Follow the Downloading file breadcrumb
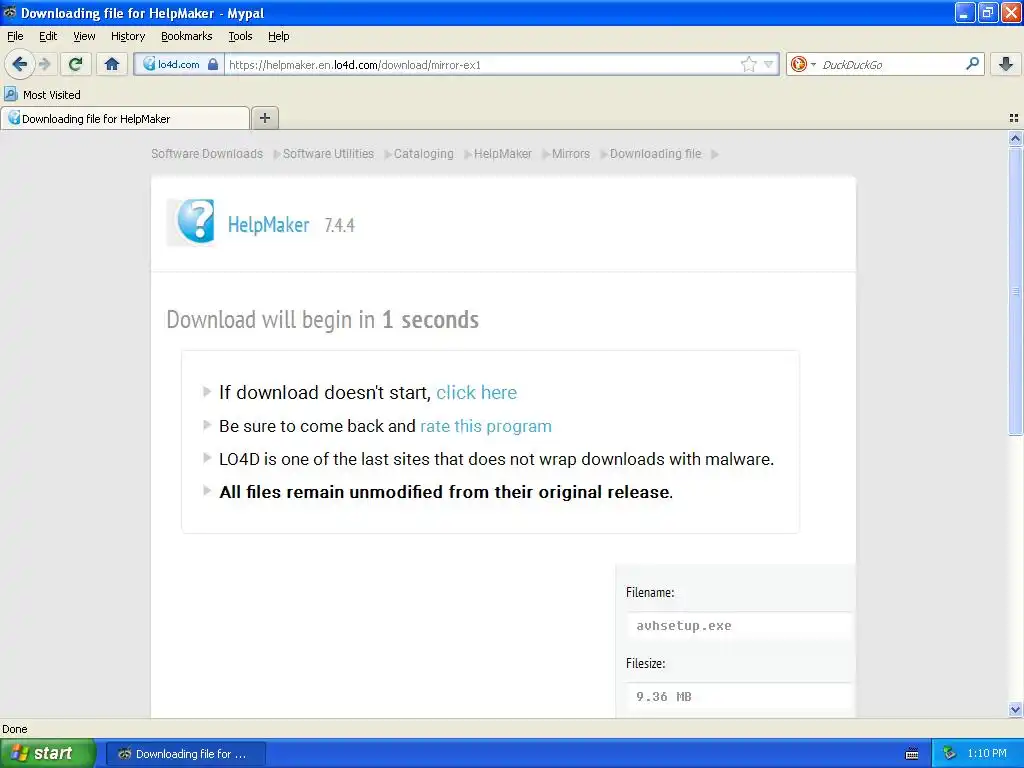This screenshot has height=768, width=1024. tap(655, 153)
